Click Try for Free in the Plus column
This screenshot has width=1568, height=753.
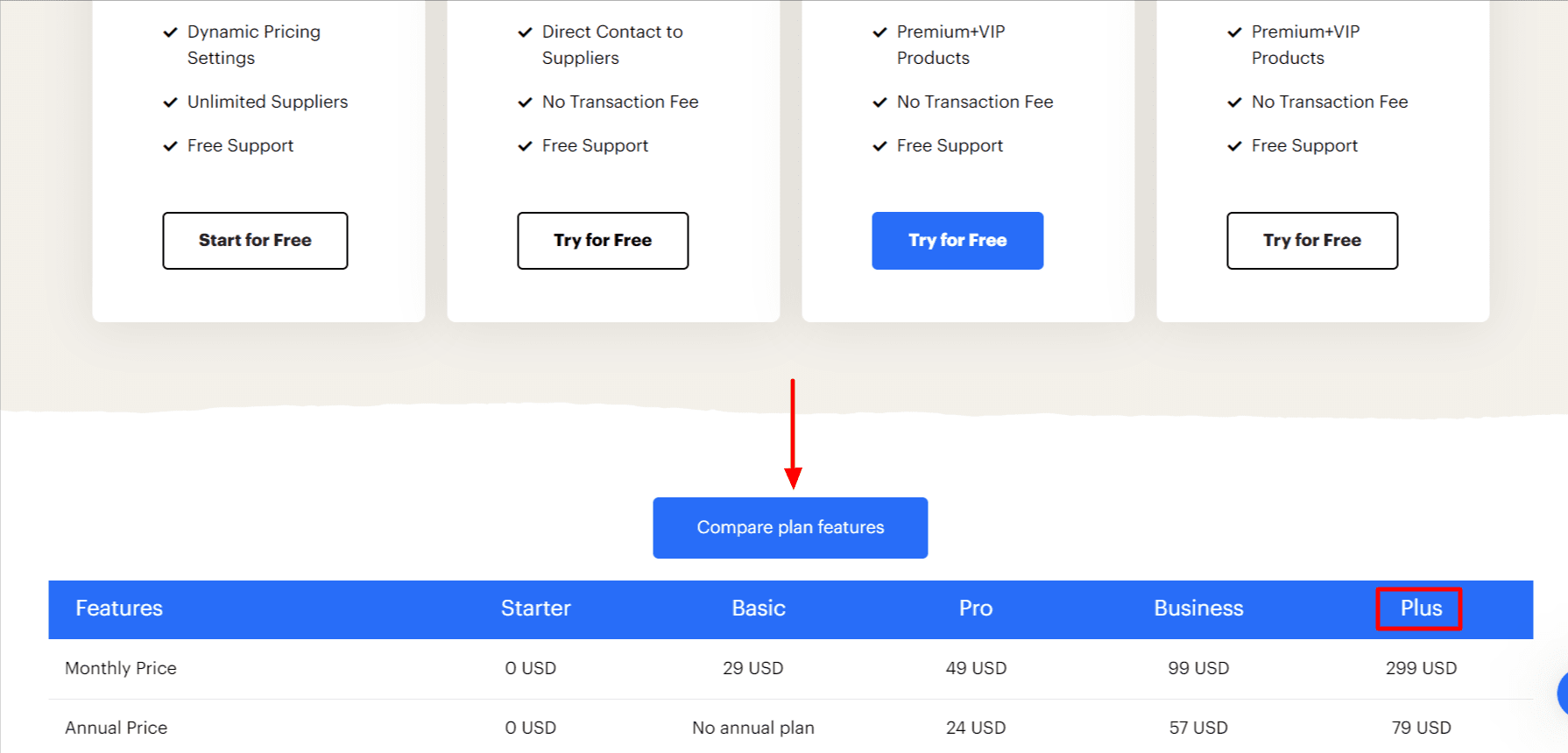[1311, 240]
